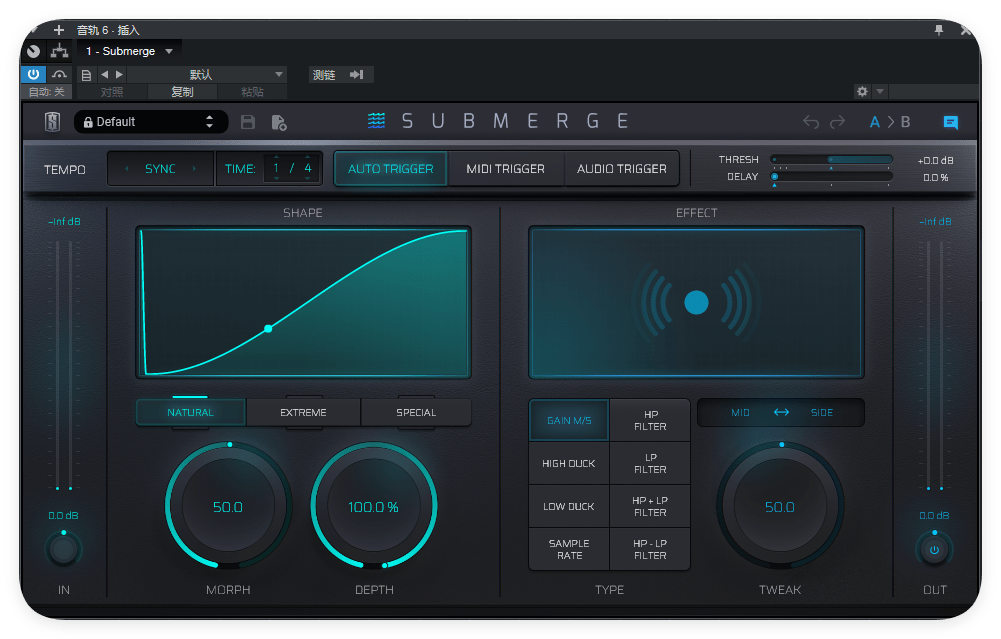Redo change arrow
Image resolution: width=1001 pixels, height=639 pixels.
(837, 121)
